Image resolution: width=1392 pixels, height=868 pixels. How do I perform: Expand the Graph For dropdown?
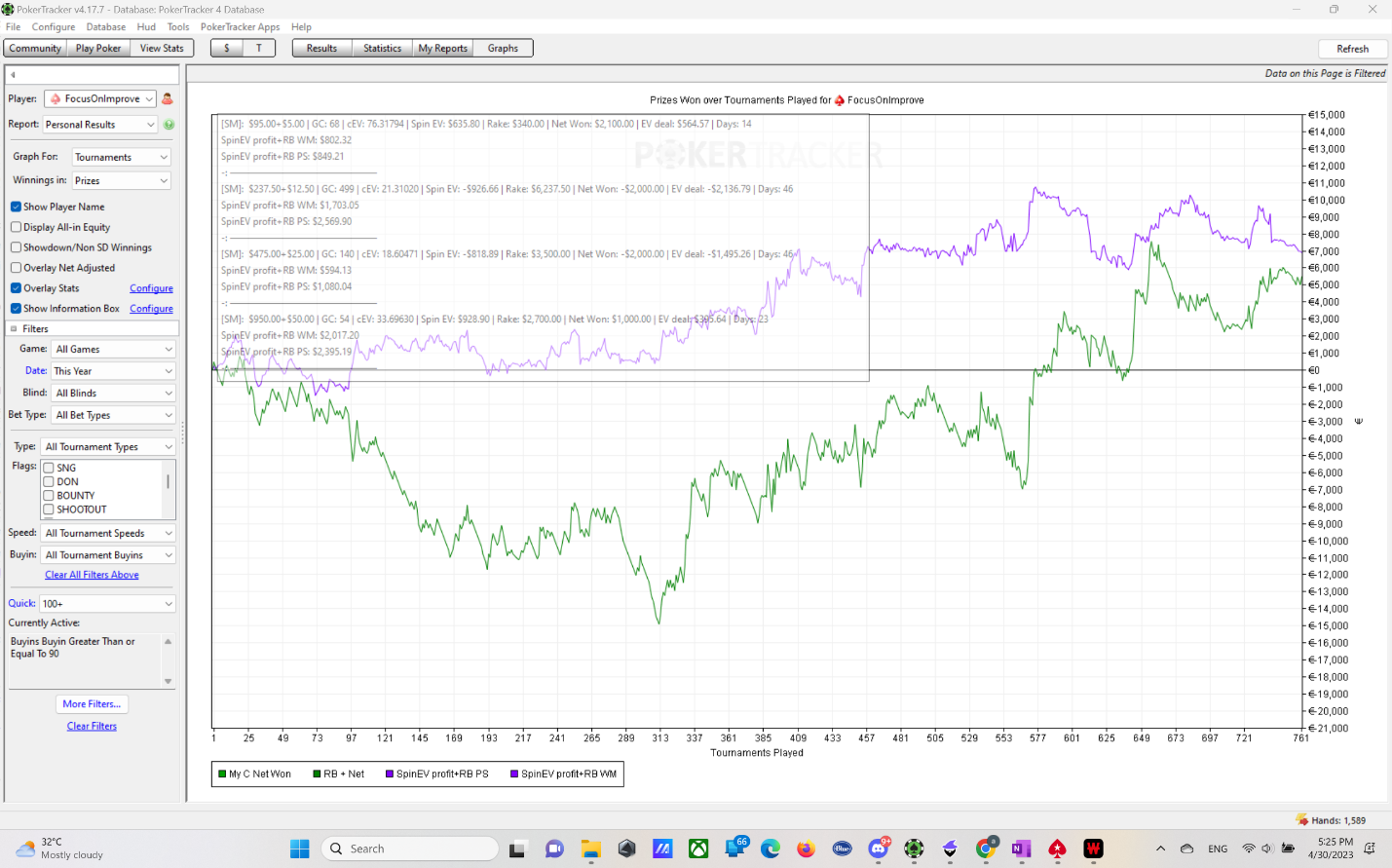pos(122,157)
